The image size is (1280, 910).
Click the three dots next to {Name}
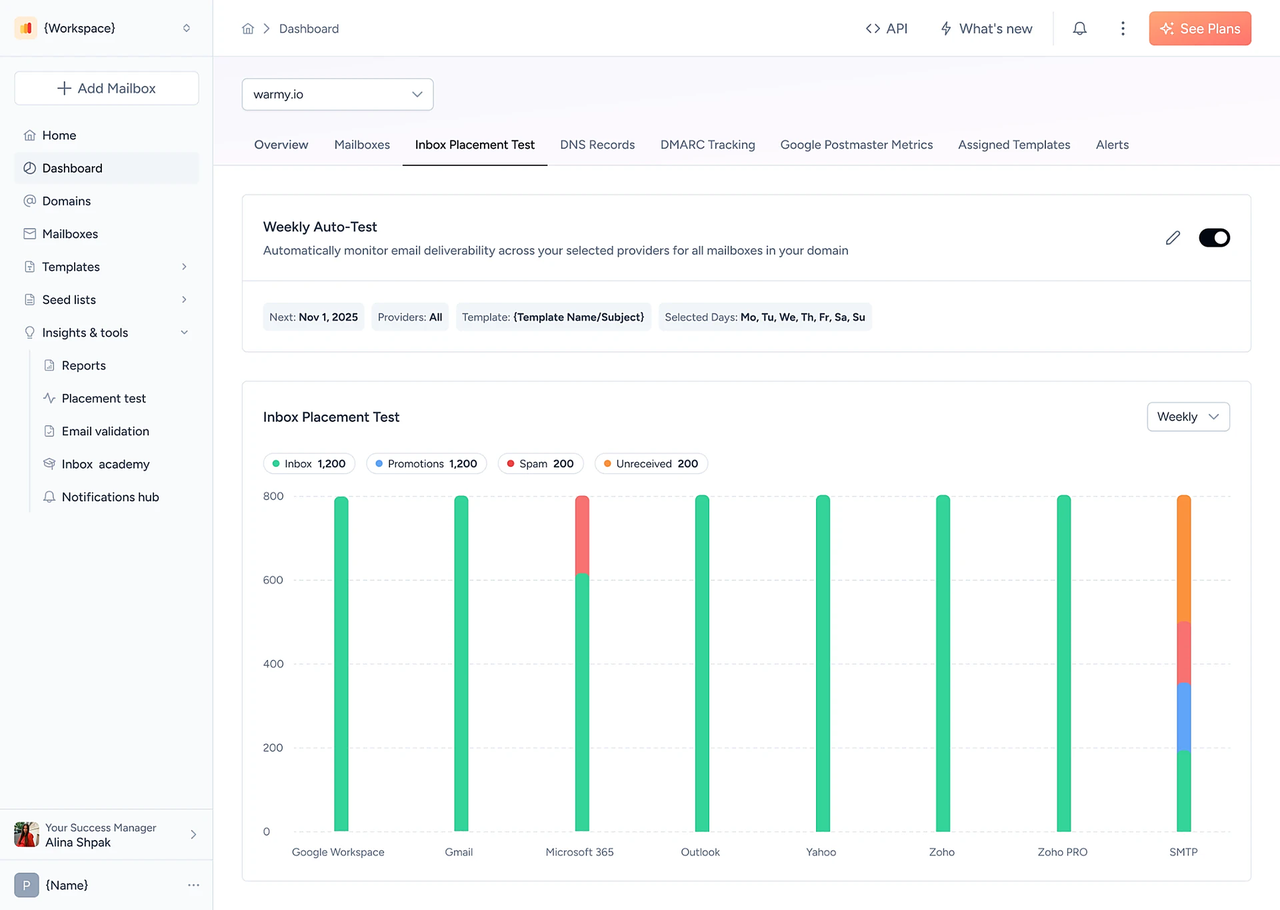194,885
